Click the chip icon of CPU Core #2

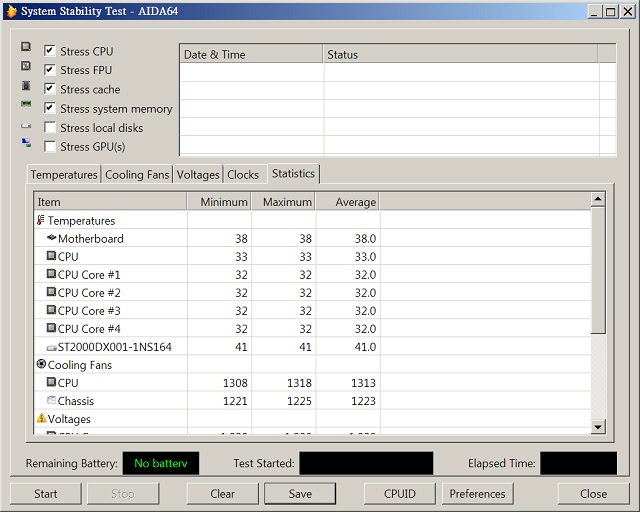[x=51, y=292]
